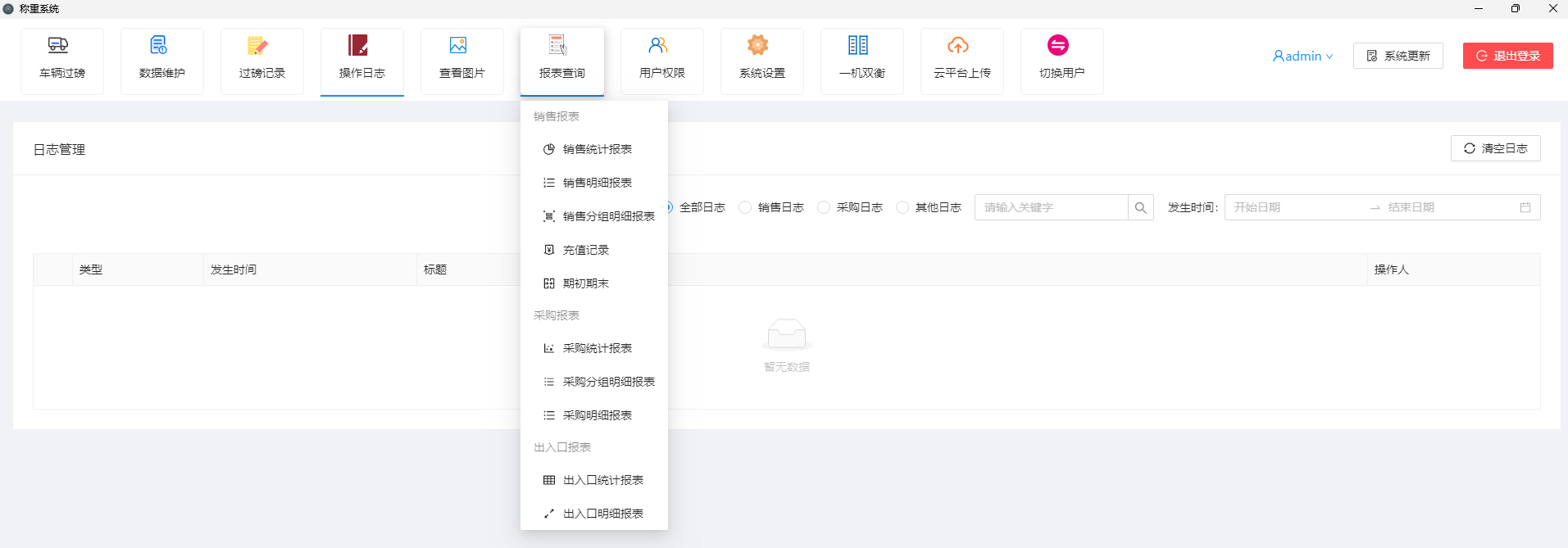1568x548 pixels.
Task: Open the 一机双衡 dual scale module
Action: [x=862, y=61]
